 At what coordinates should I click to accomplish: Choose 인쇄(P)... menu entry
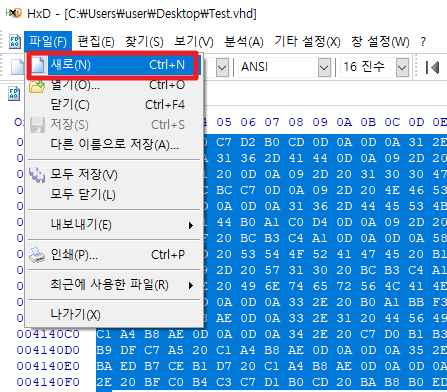click(x=114, y=254)
